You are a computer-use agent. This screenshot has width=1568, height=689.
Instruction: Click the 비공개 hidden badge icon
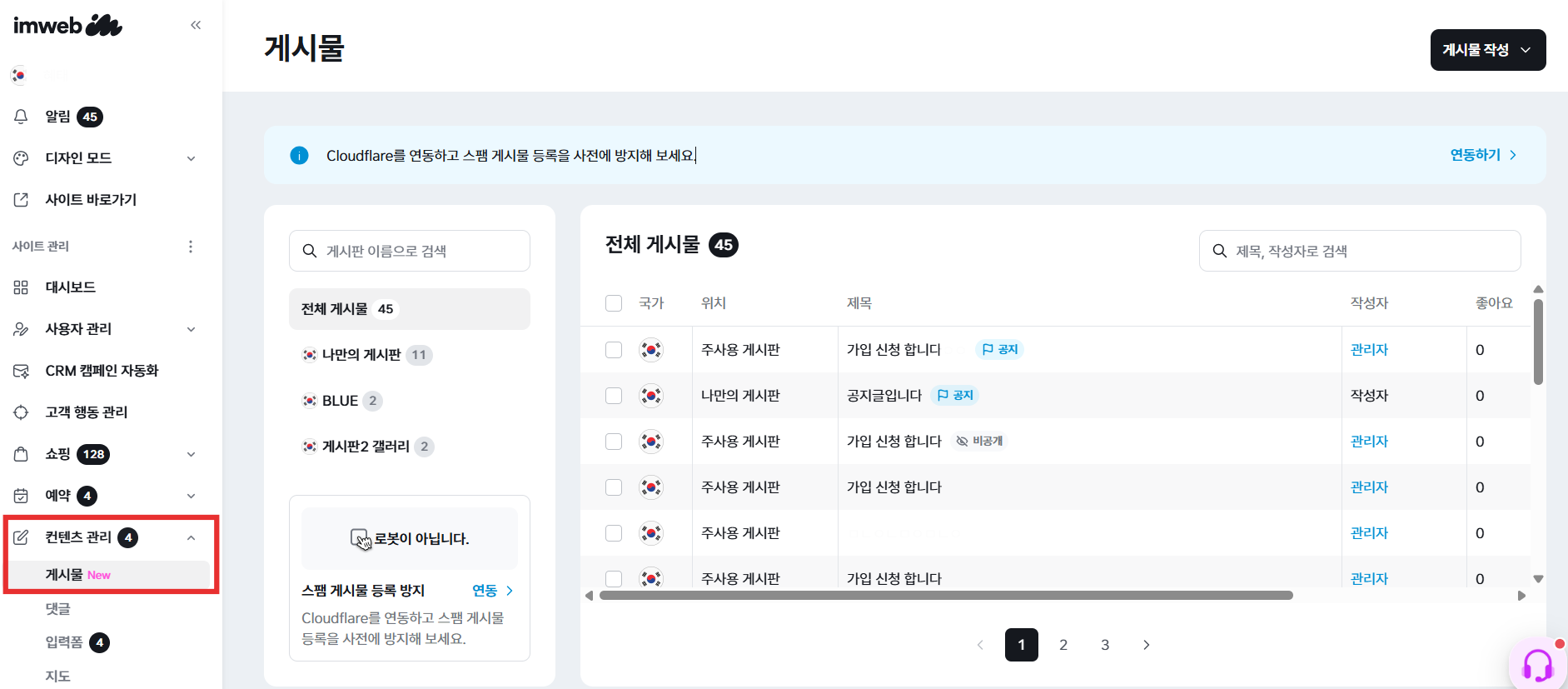[962, 442]
